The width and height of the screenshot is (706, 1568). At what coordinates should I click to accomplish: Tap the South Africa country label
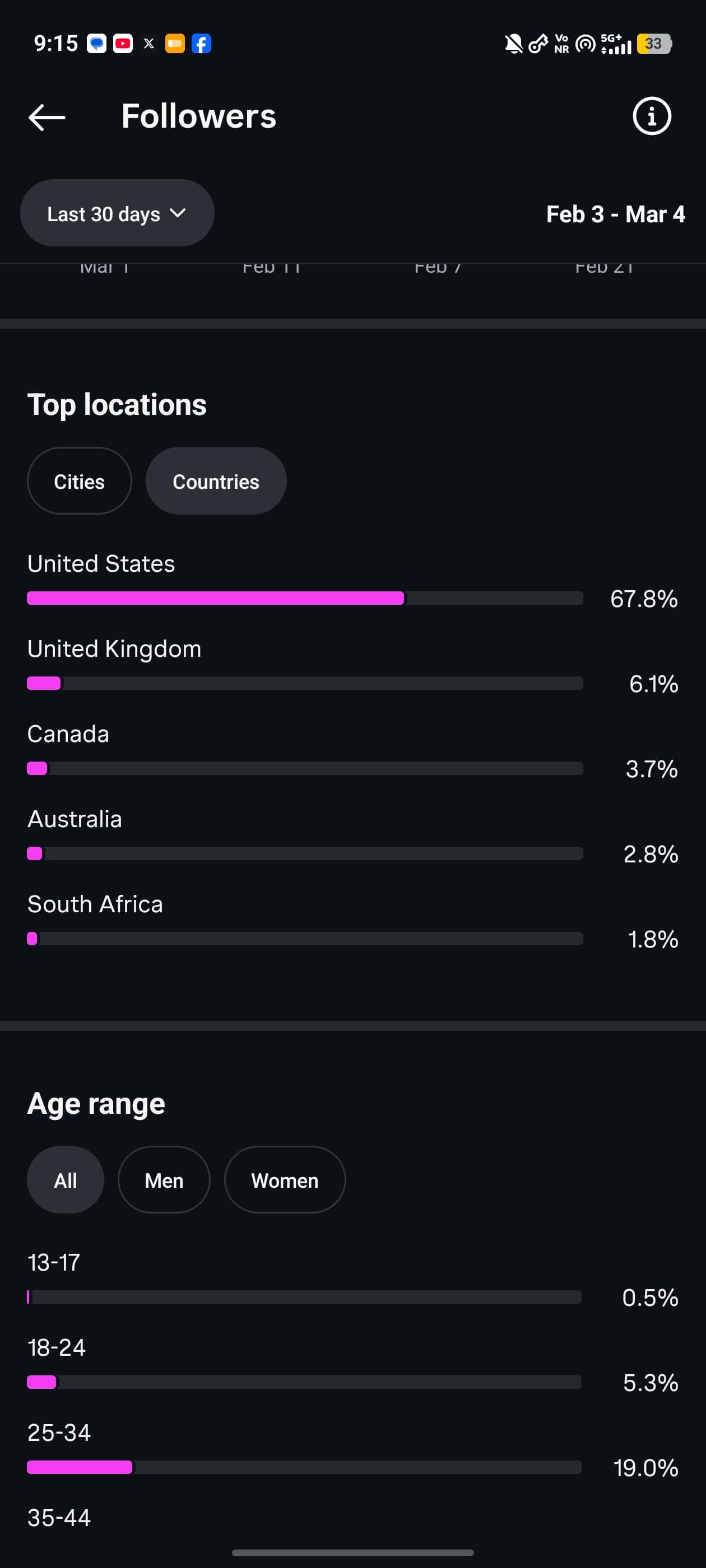[95, 904]
